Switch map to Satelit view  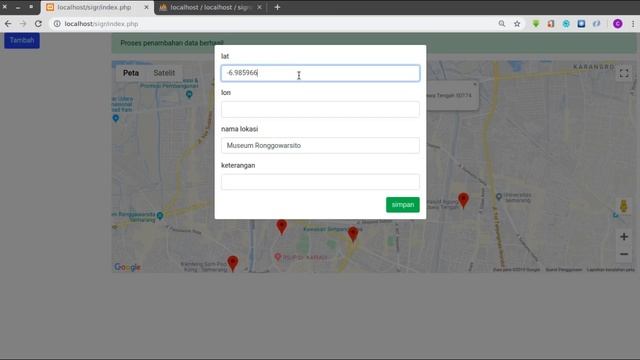(x=164, y=73)
